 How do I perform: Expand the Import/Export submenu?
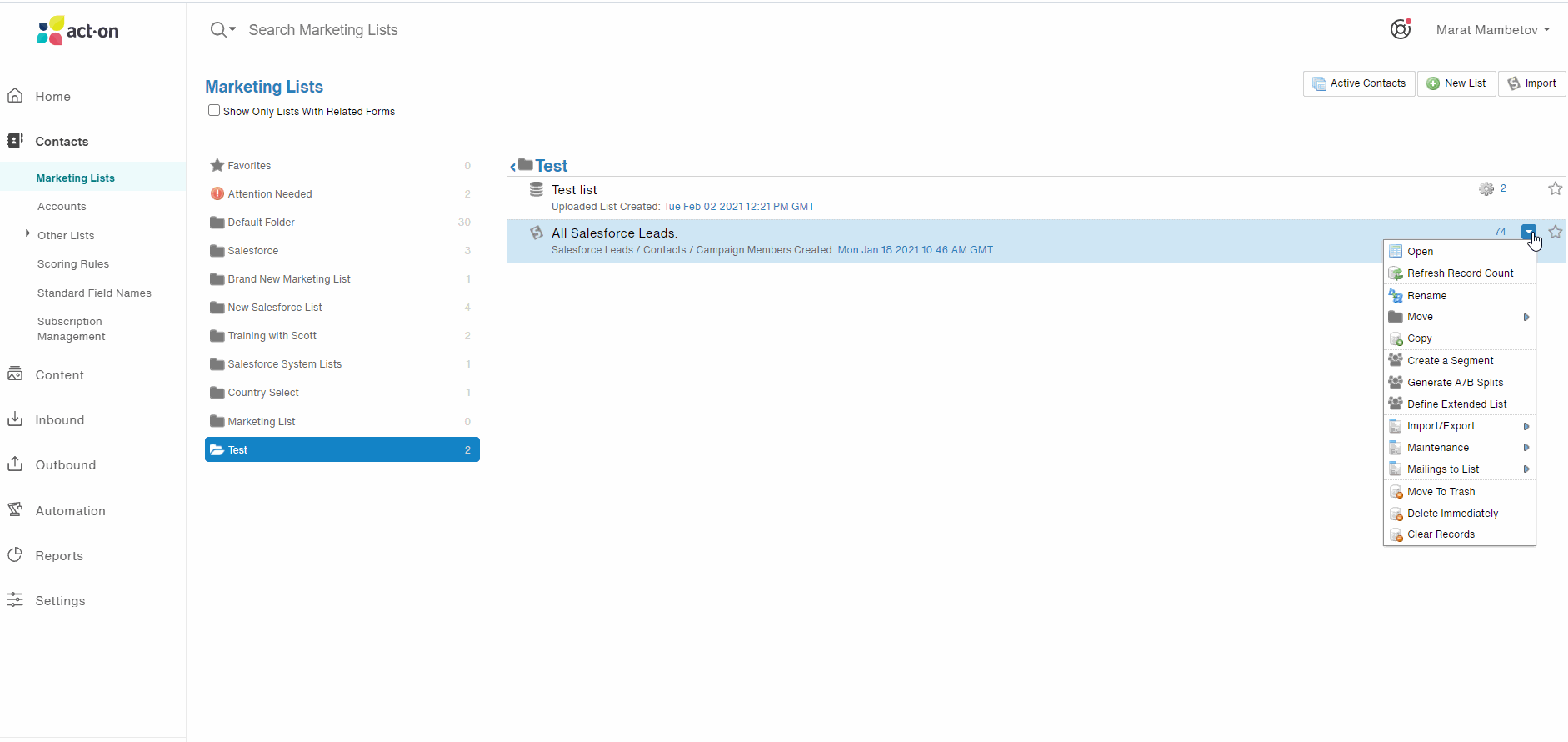pos(1526,426)
